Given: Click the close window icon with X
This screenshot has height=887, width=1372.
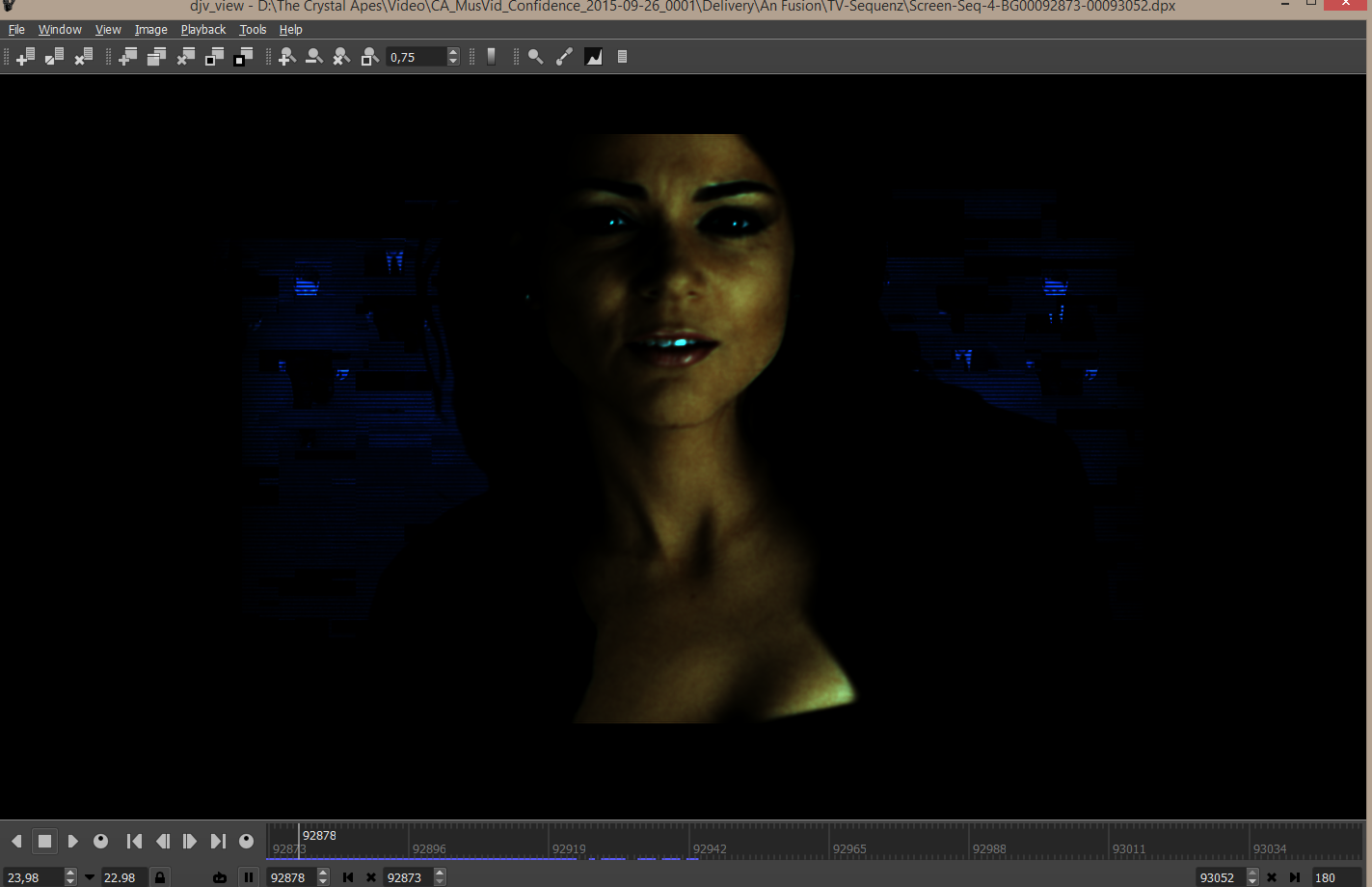Looking at the screenshot, I should (x=84, y=57).
